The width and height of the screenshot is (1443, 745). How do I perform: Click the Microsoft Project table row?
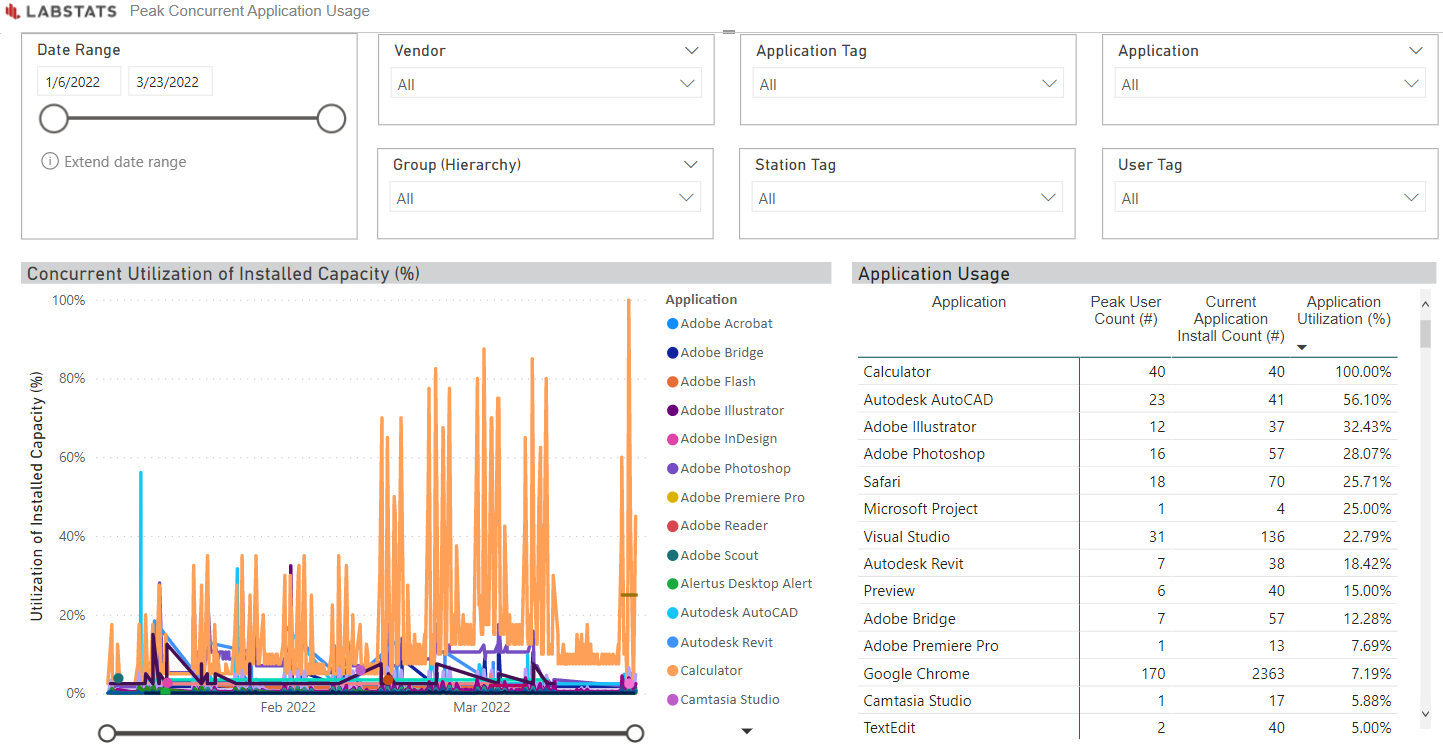[x=1128, y=509]
